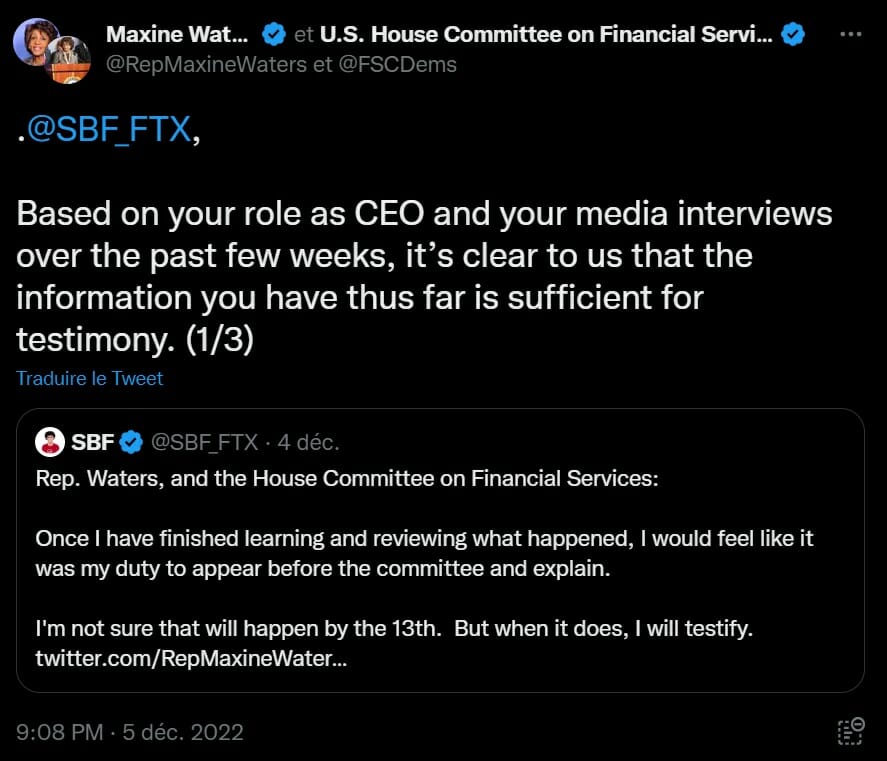This screenshot has height=761, width=887.
Task: Click the verified badge next to U.S. House Committee
Action: (794, 34)
